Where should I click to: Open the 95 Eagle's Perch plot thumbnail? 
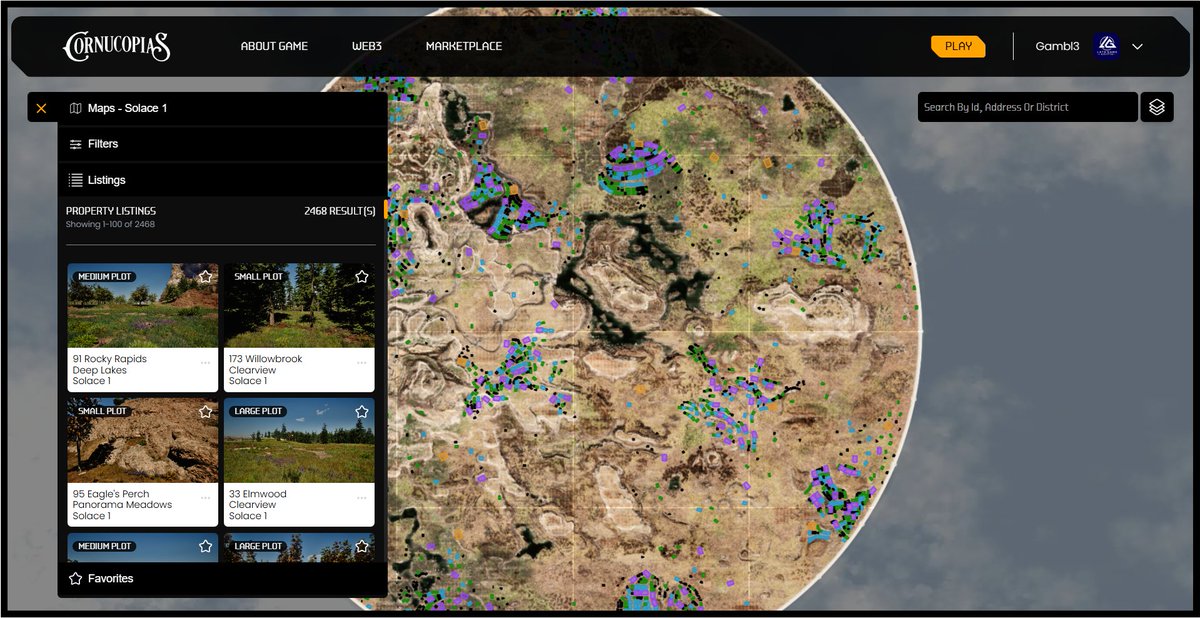(x=143, y=440)
